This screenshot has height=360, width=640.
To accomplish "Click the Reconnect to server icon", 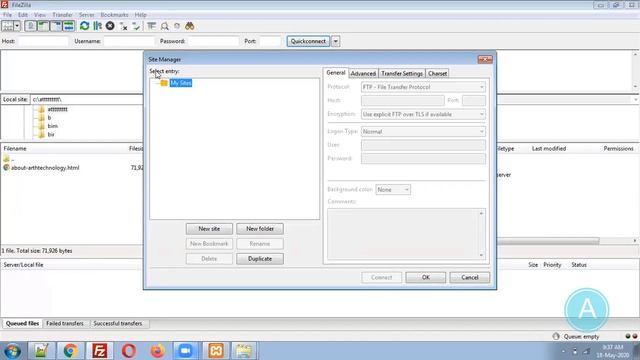I will (136, 26).
